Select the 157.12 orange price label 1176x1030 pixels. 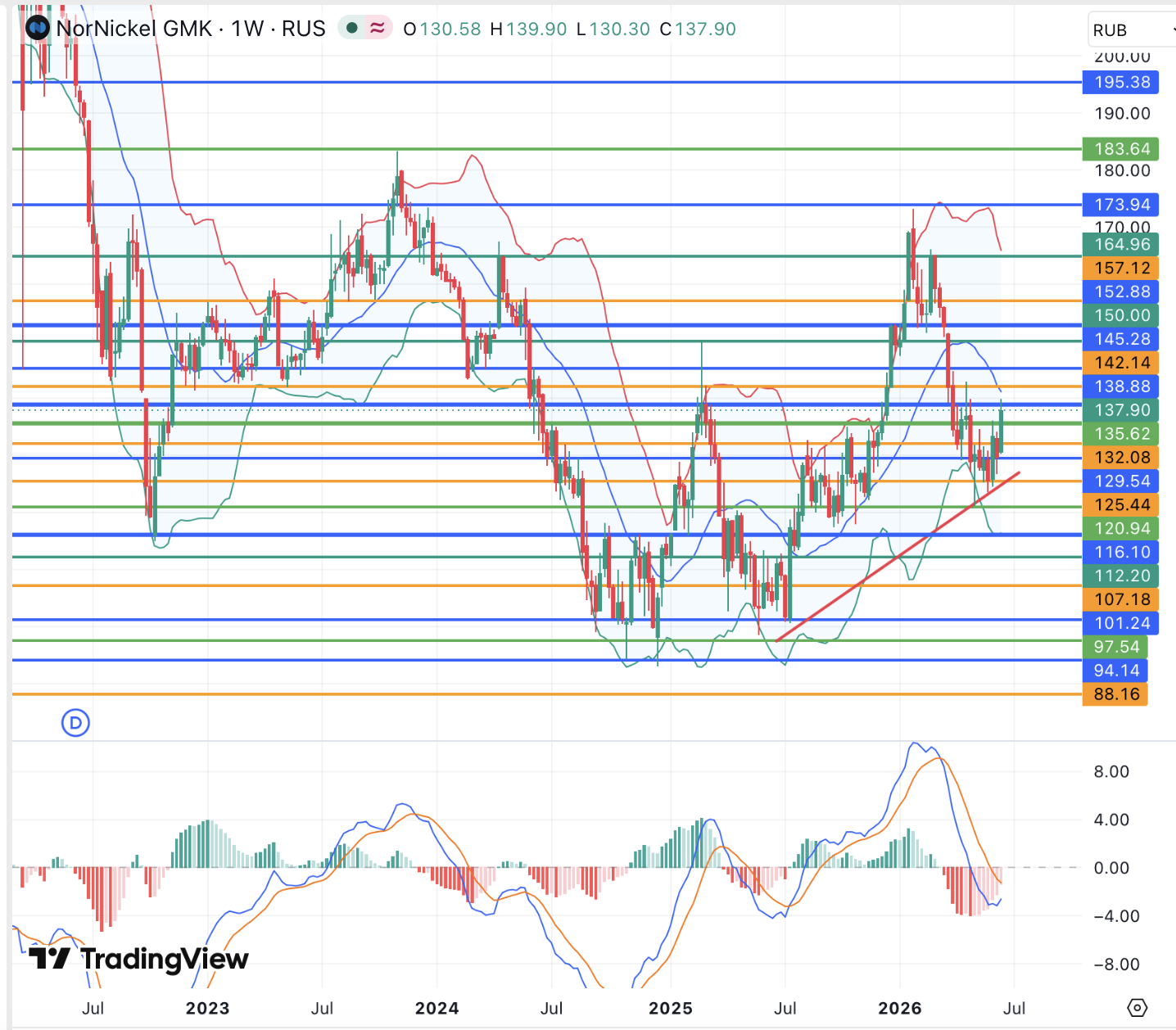[1120, 268]
